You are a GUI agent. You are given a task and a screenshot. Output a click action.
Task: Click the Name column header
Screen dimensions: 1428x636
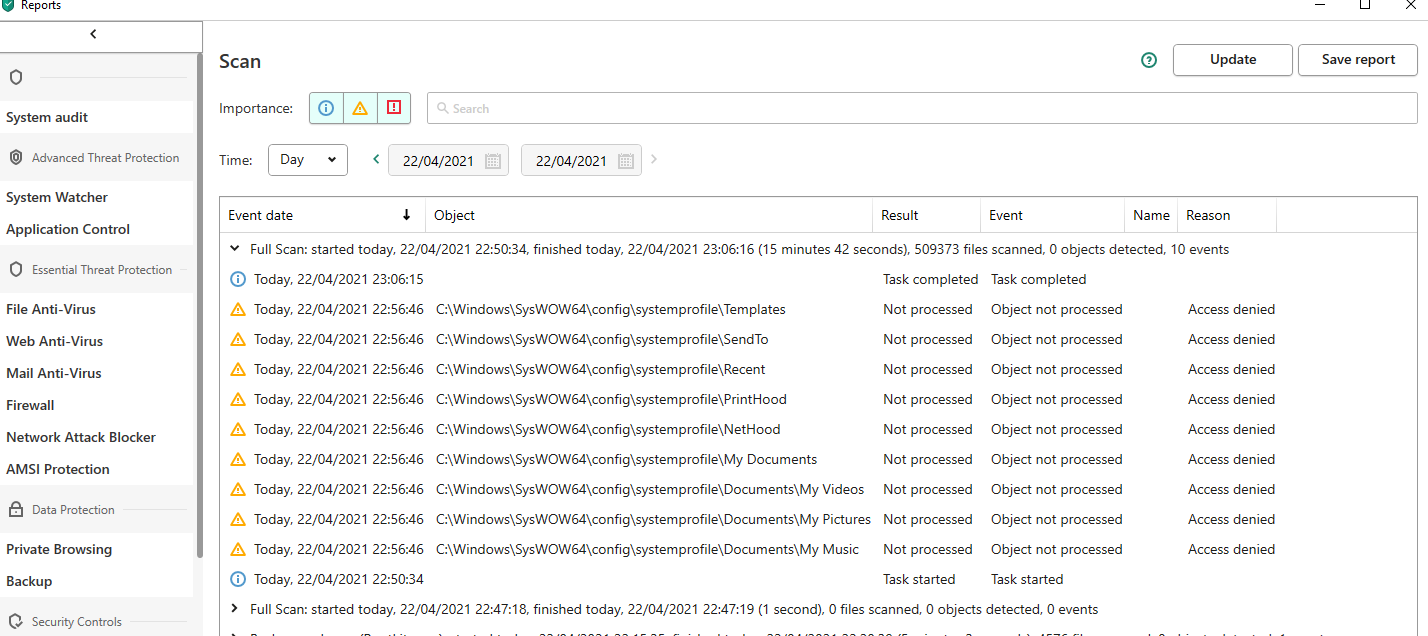point(1151,215)
